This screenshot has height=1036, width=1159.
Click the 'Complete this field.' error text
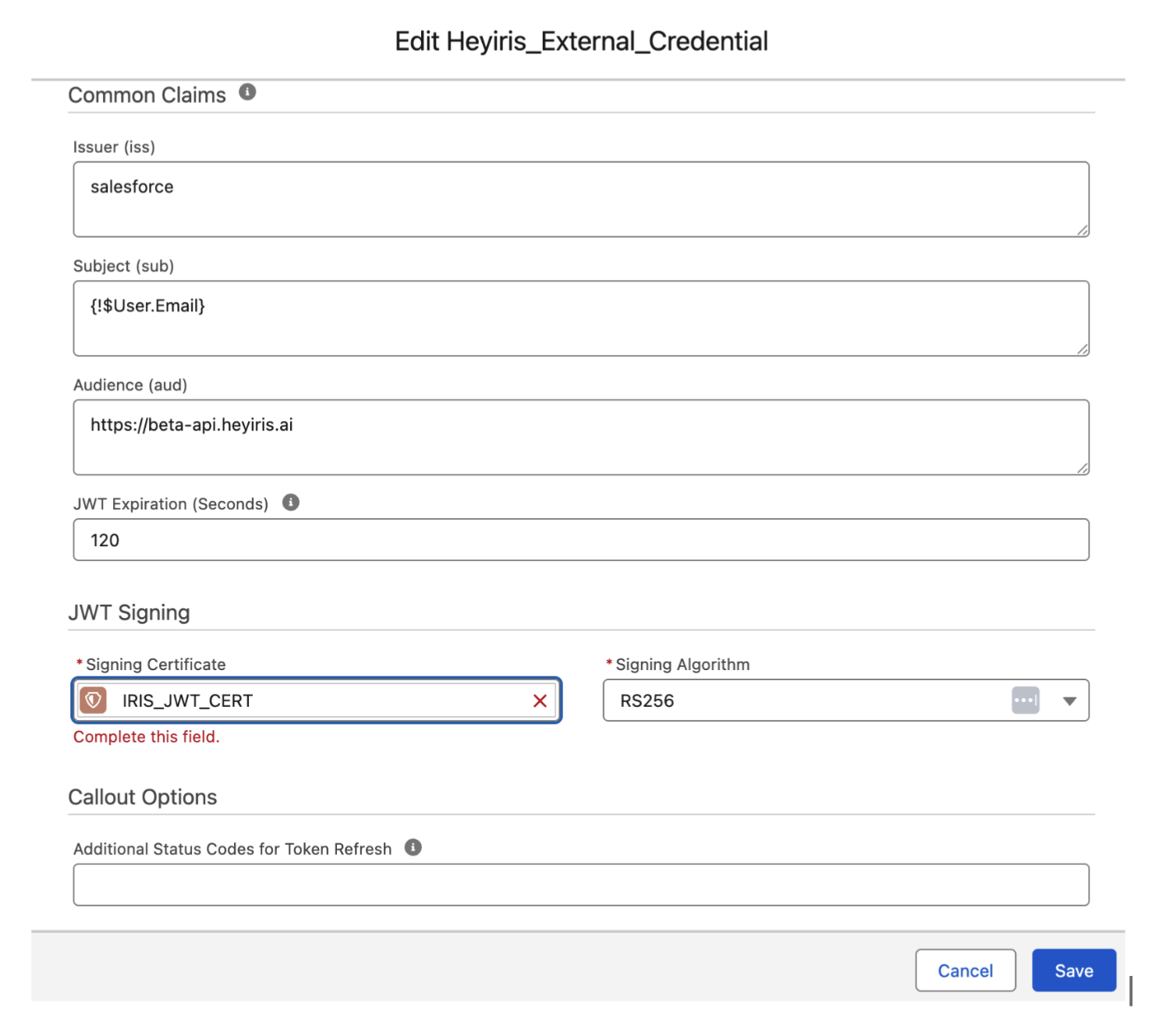(147, 736)
